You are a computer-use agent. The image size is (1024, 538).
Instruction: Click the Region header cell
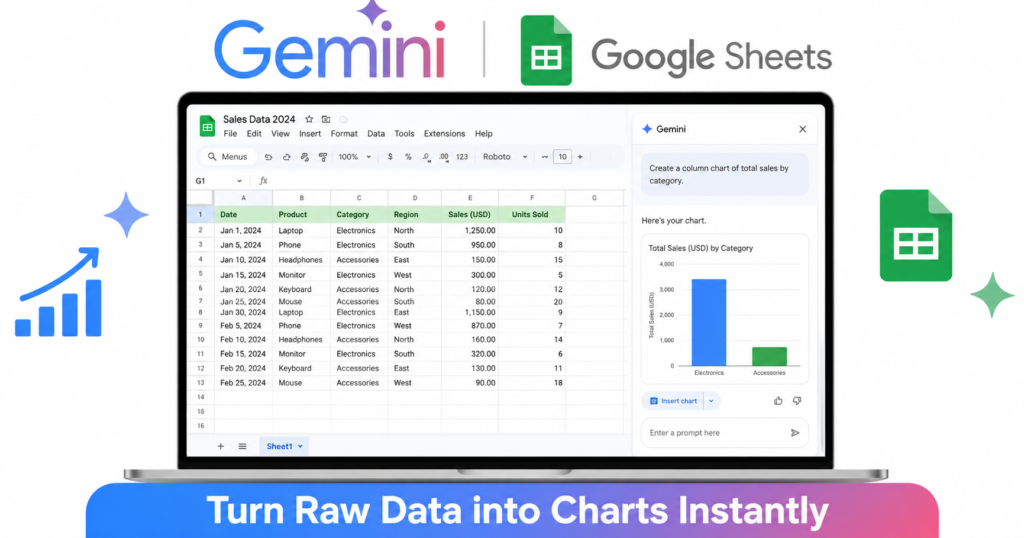[x=415, y=214]
